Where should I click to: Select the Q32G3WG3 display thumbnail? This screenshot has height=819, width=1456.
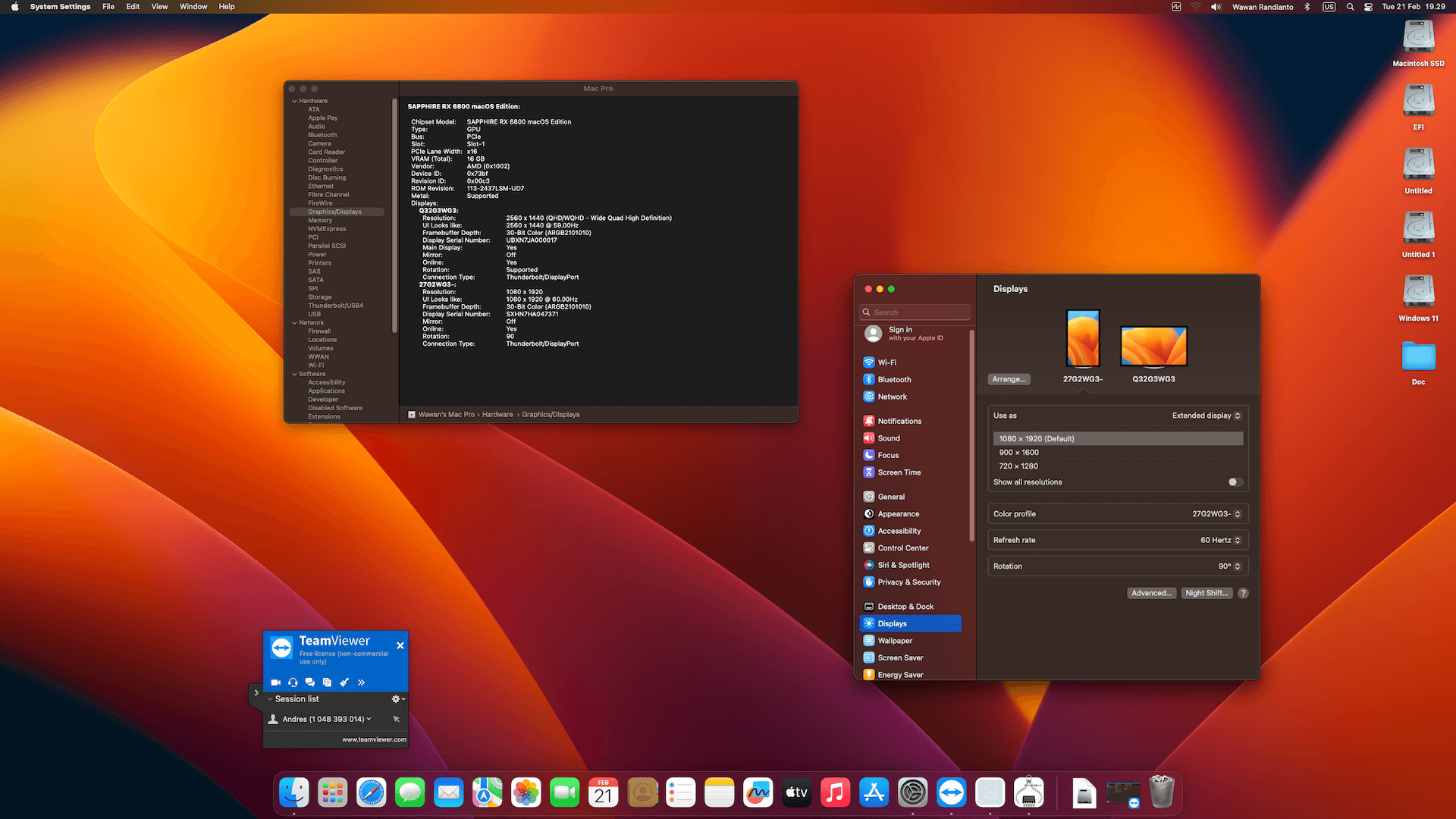coord(1154,346)
